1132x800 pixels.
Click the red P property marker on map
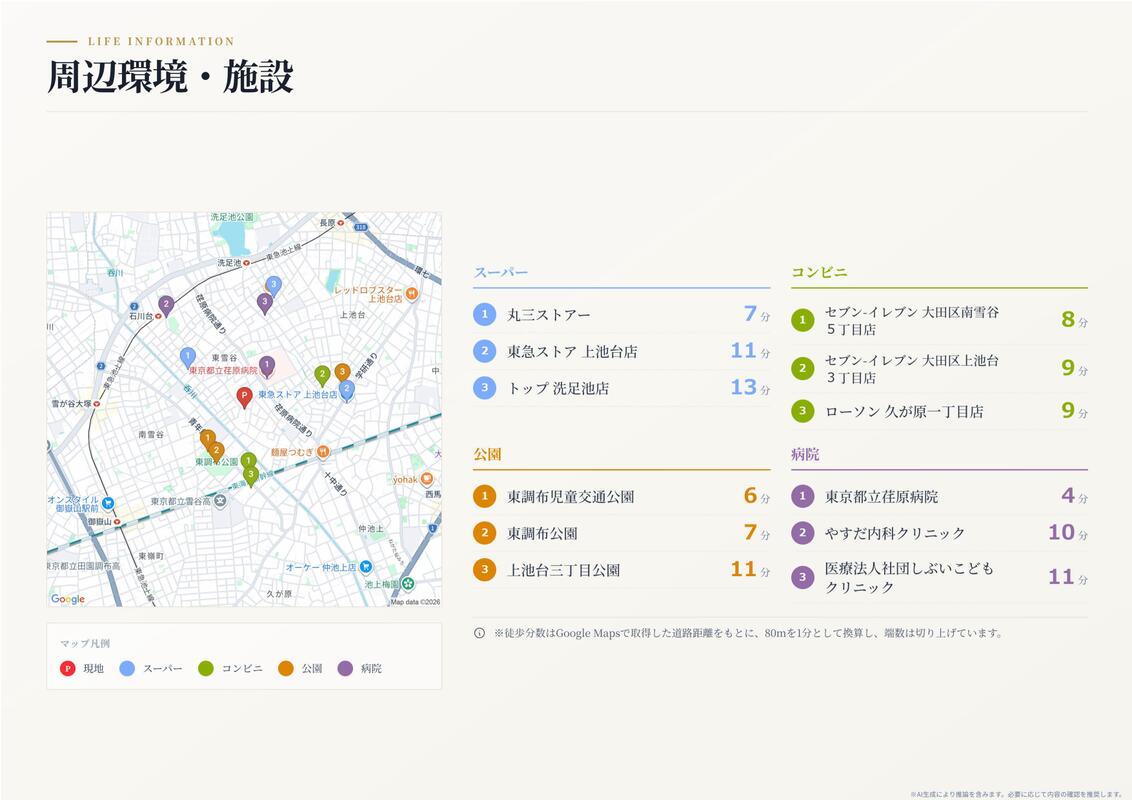(244, 396)
